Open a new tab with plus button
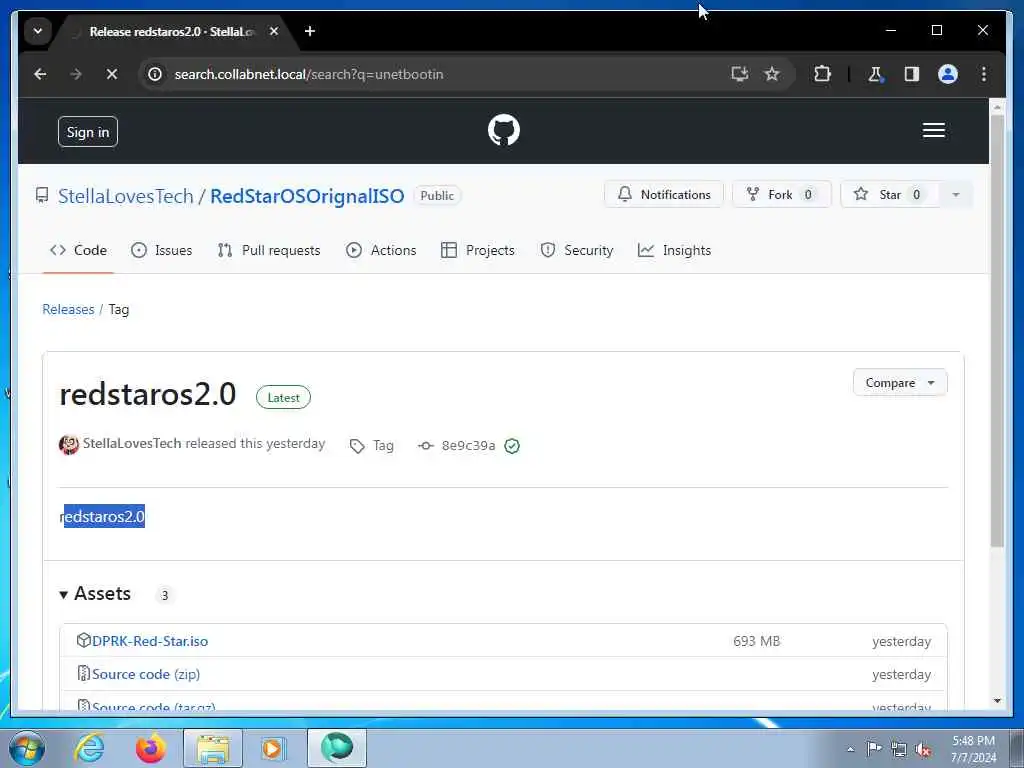This screenshot has height=768, width=1024. (310, 31)
